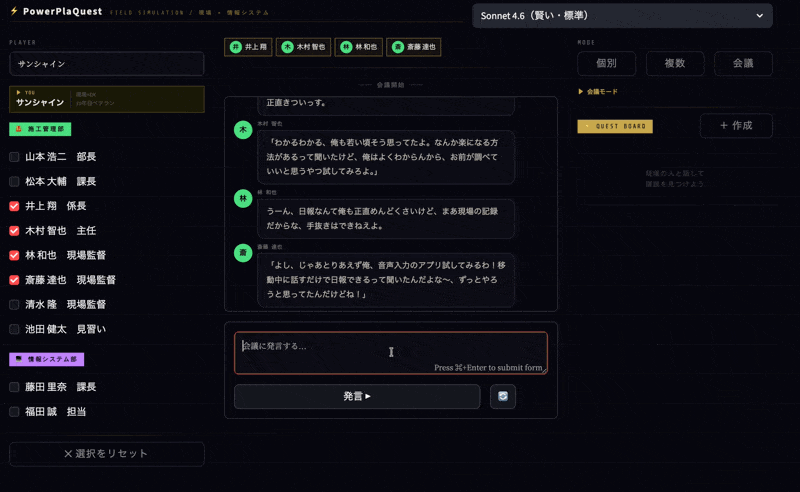
Task: Enable the 藤田 里奈 課長 checkbox
Action: 14,387
